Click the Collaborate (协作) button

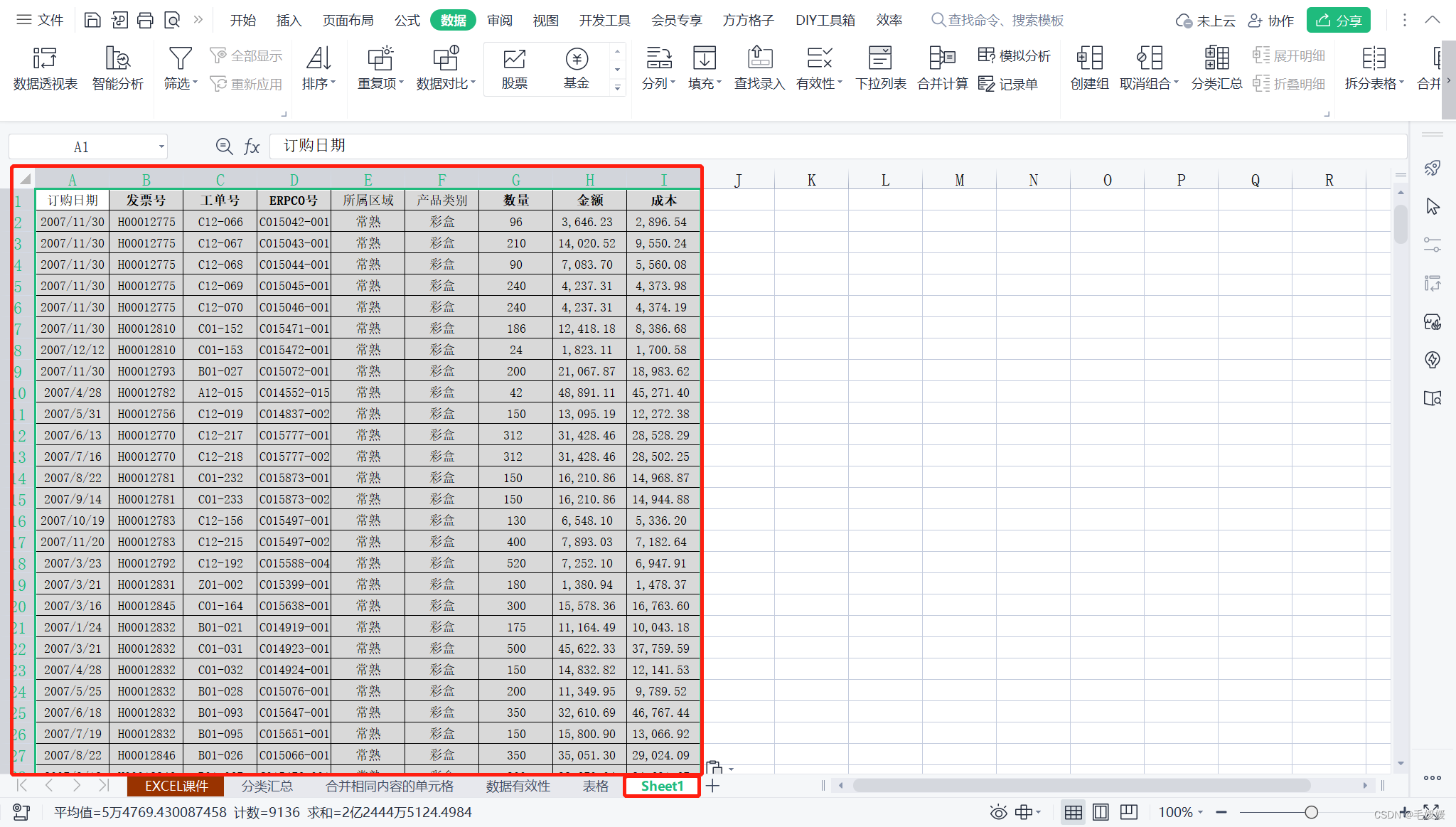(x=1271, y=20)
